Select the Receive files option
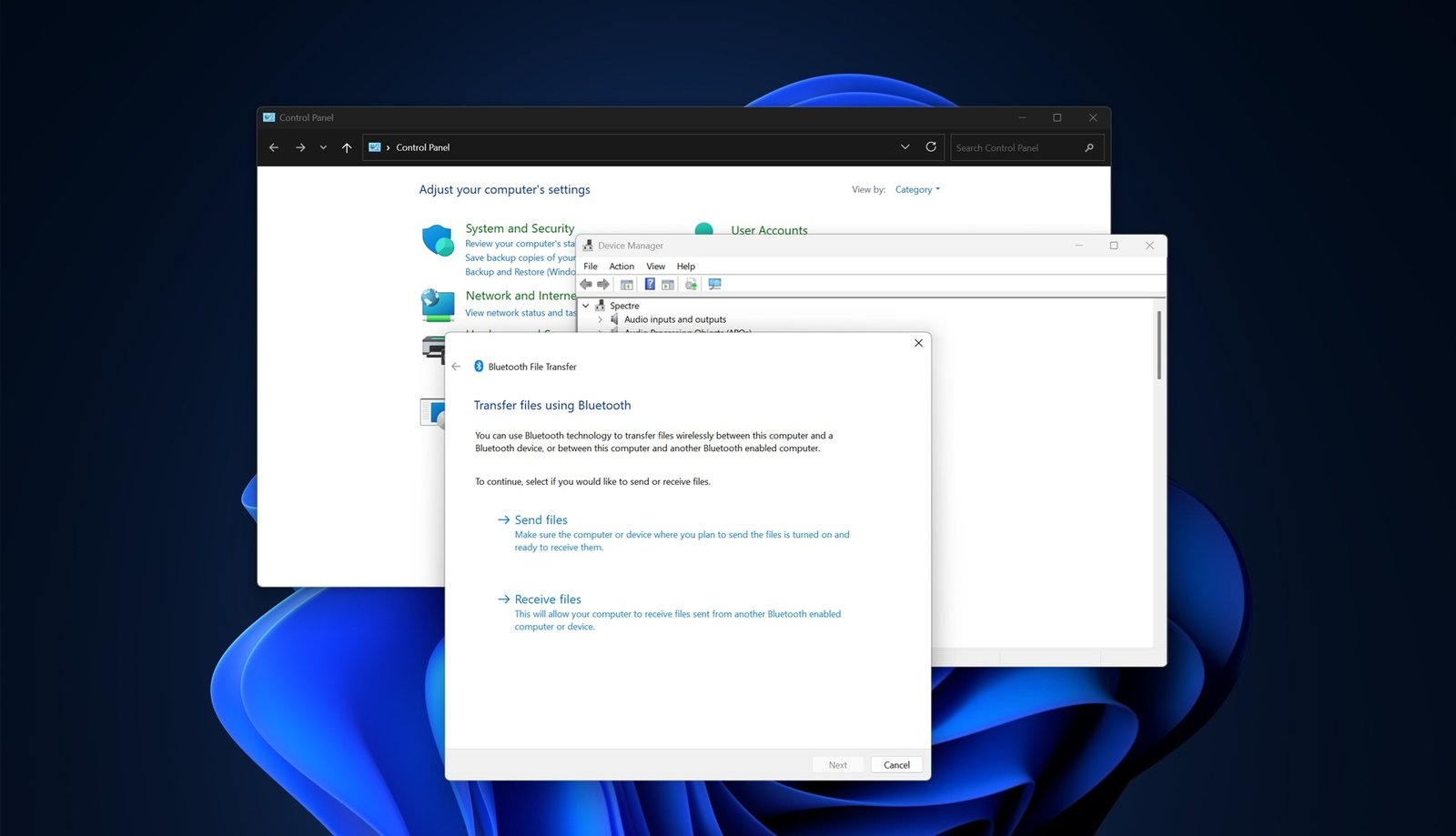 tap(548, 599)
